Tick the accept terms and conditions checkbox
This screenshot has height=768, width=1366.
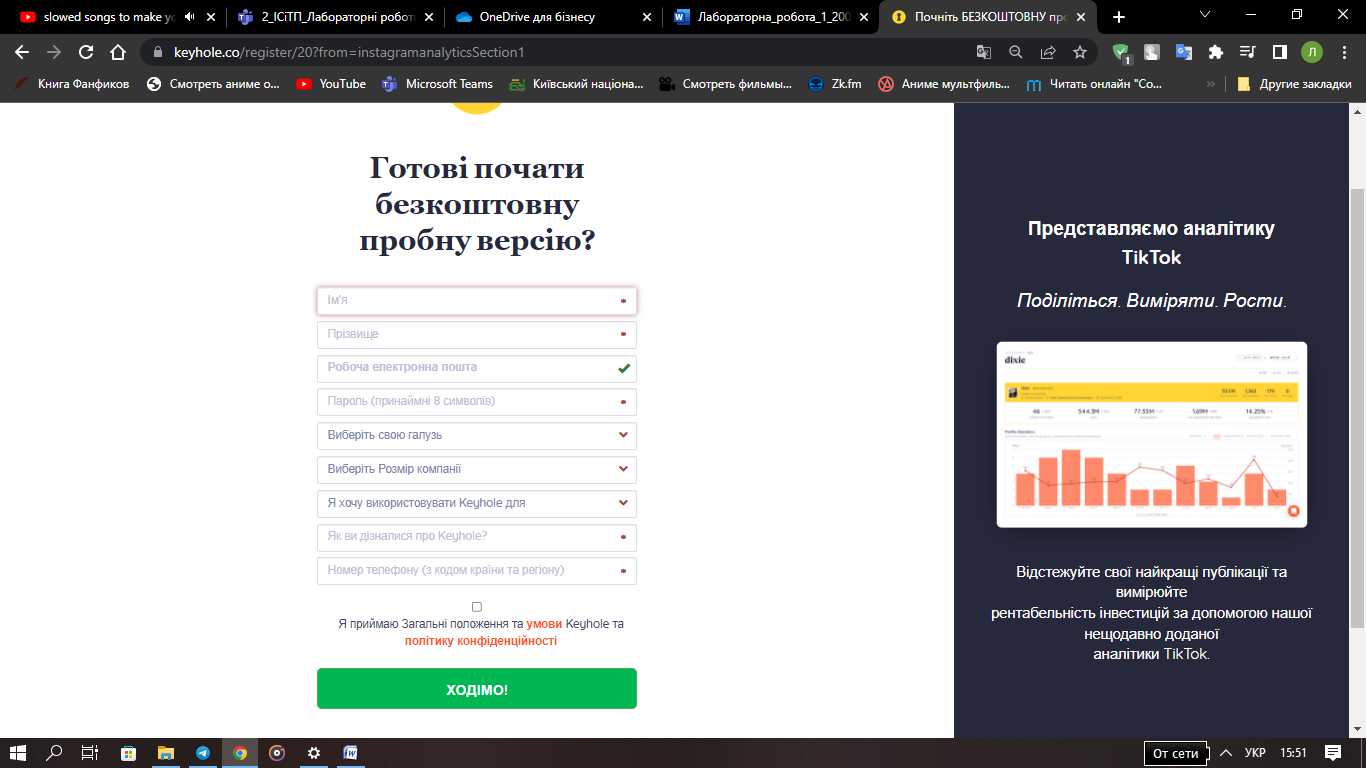tap(477, 607)
